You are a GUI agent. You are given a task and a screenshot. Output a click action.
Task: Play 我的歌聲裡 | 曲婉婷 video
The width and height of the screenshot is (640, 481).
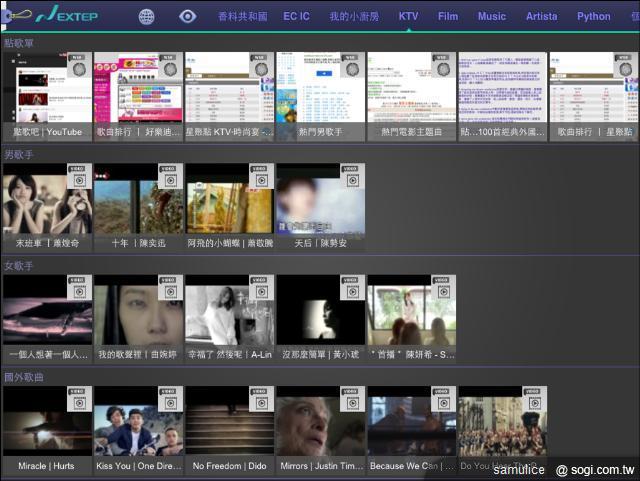pos(138,319)
